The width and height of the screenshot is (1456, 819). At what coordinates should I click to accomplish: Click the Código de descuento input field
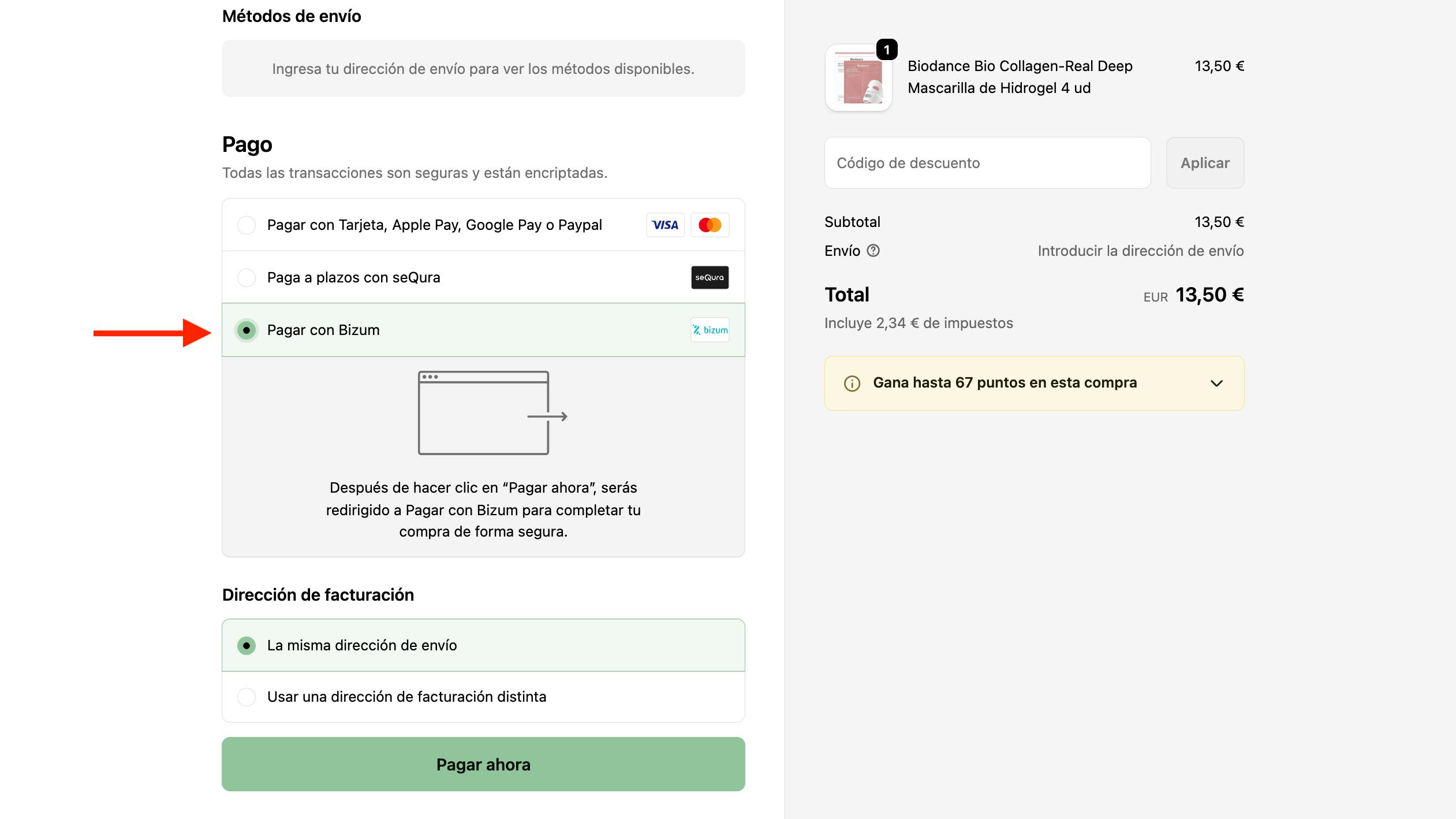(987, 163)
